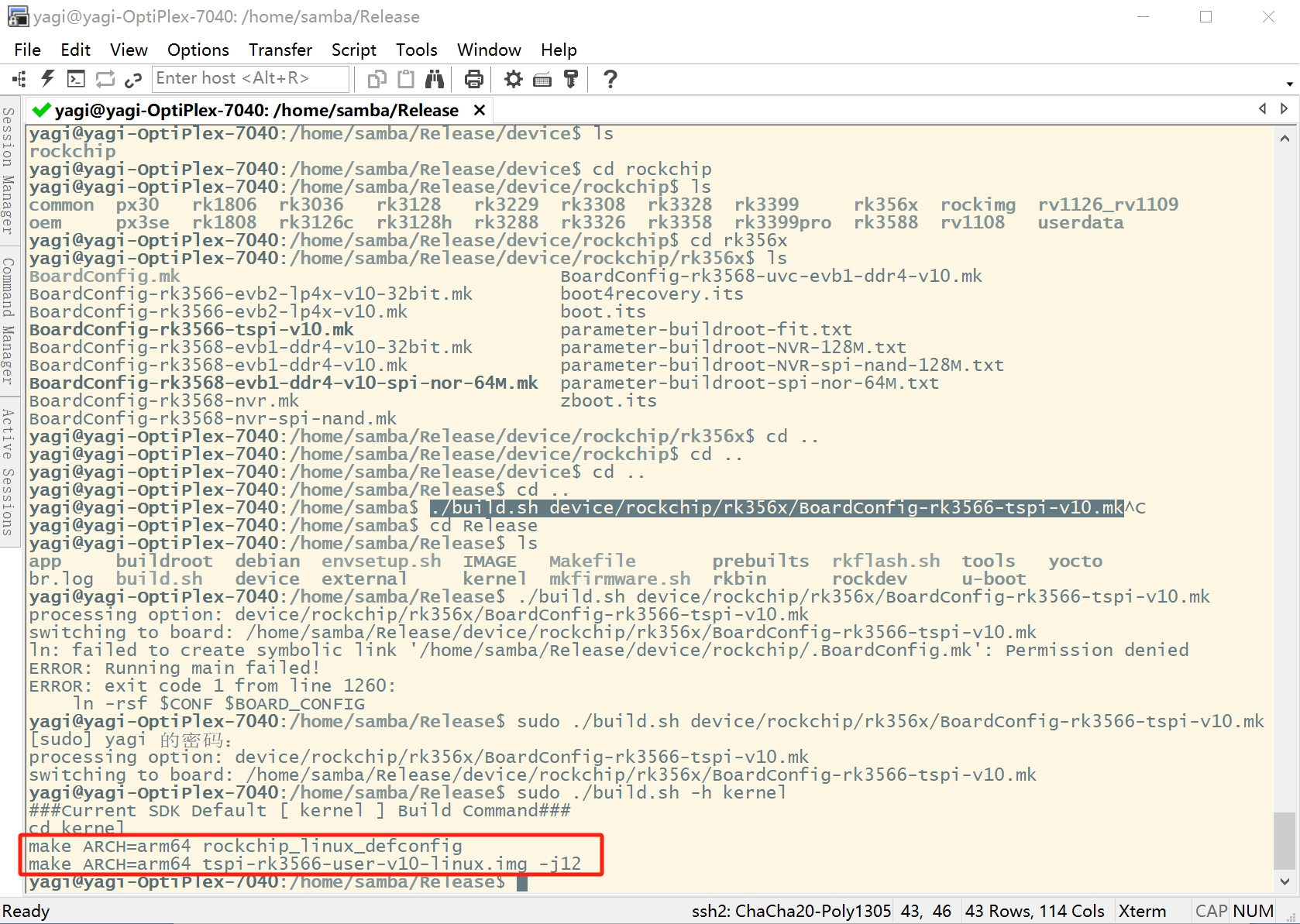The height and width of the screenshot is (924, 1300).
Task: Click the Connect in Tab terminal icon
Action: pos(76,79)
